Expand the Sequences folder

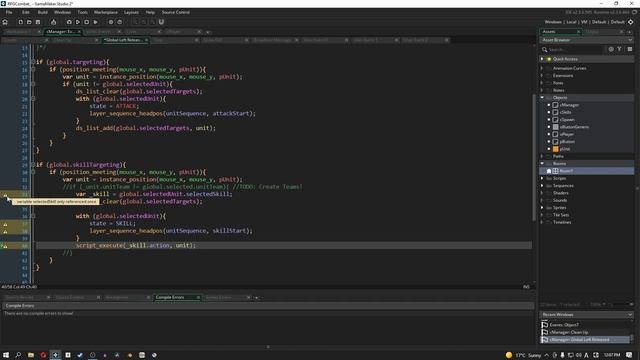point(542,186)
